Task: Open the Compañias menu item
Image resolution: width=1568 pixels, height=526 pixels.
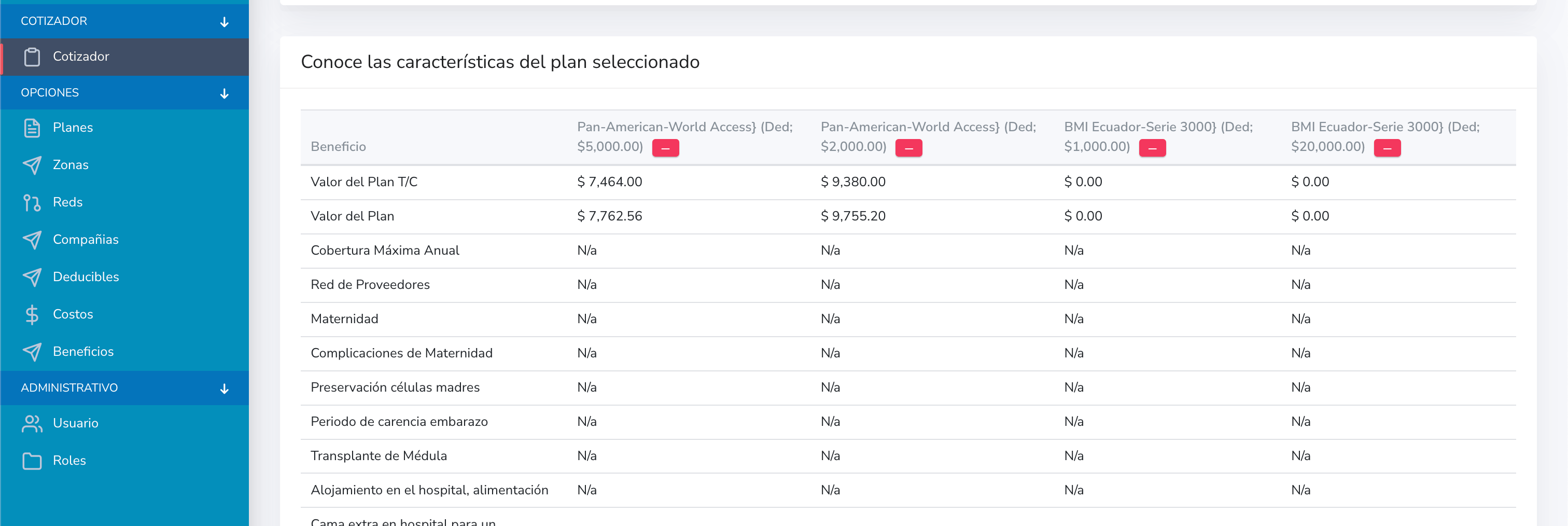Action: point(86,239)
